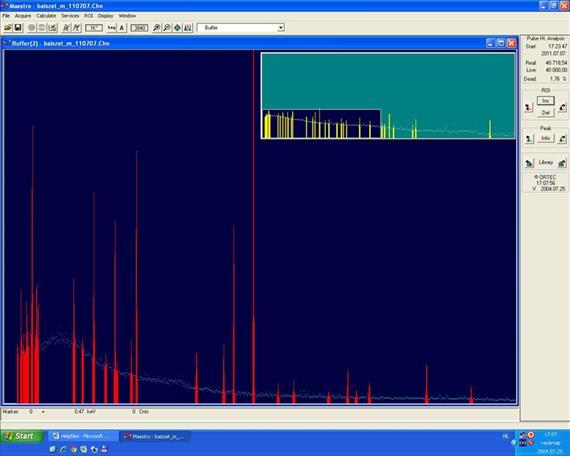Click the open file folder icon

8,28
